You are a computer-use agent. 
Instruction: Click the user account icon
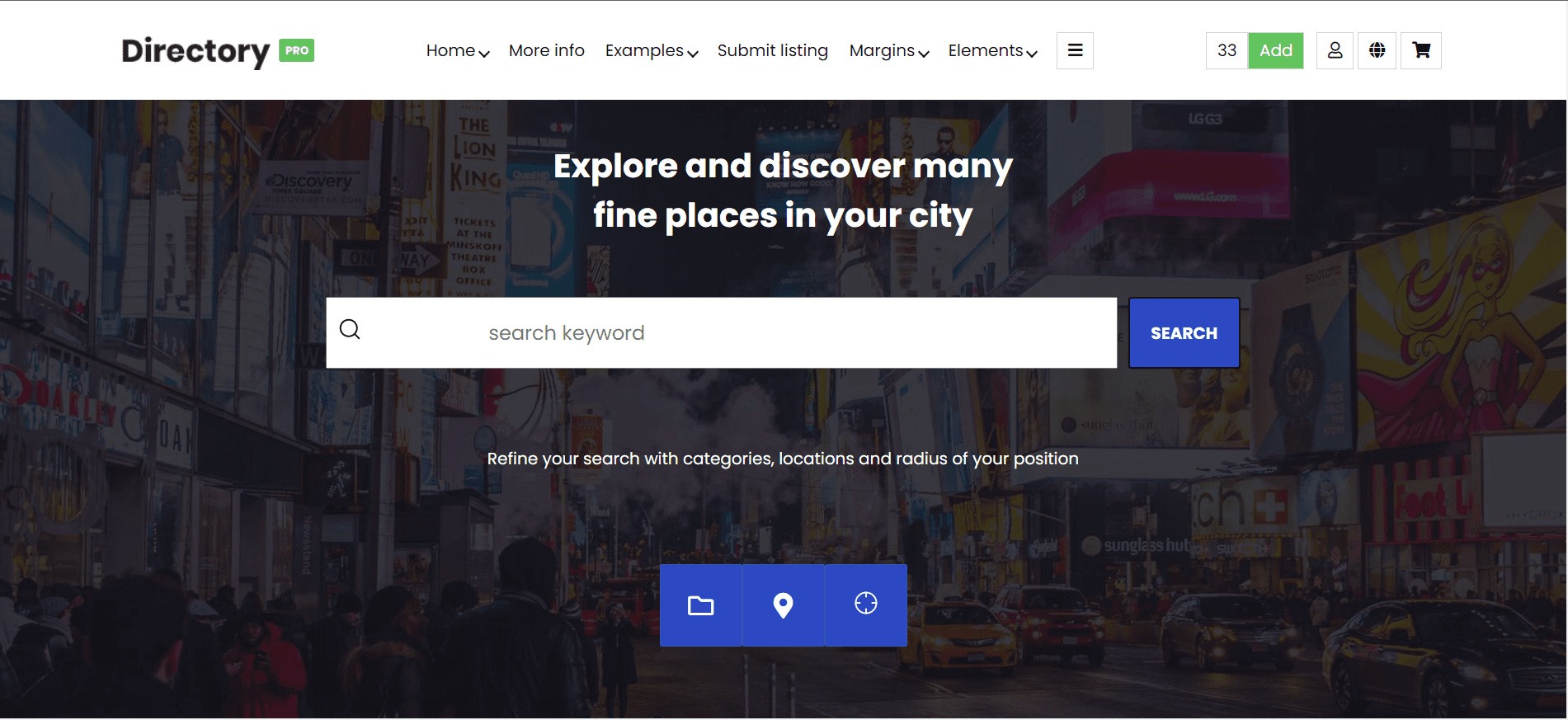coord(1335,50)
